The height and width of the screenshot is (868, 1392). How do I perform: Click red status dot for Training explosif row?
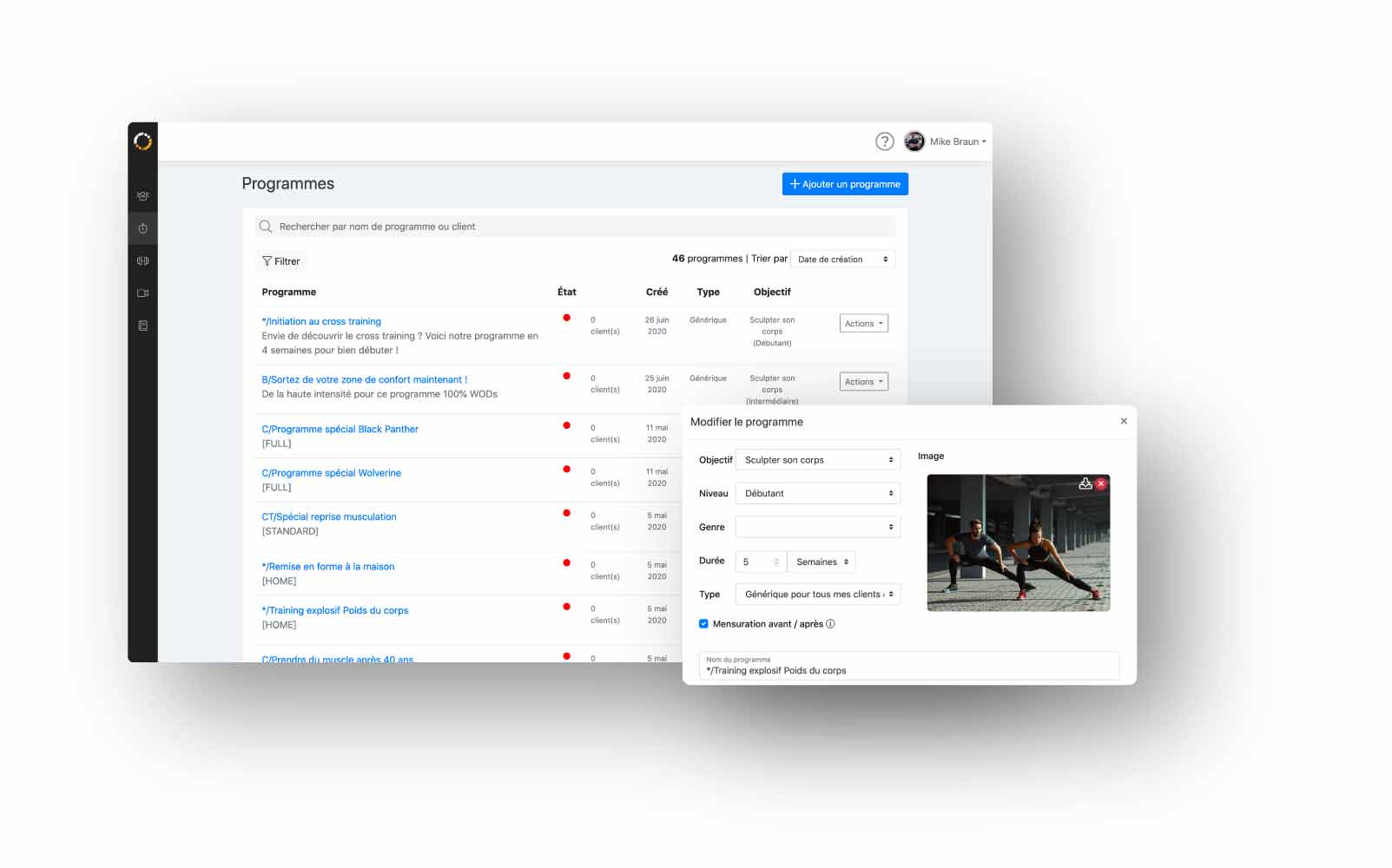(x=566, y=607)
